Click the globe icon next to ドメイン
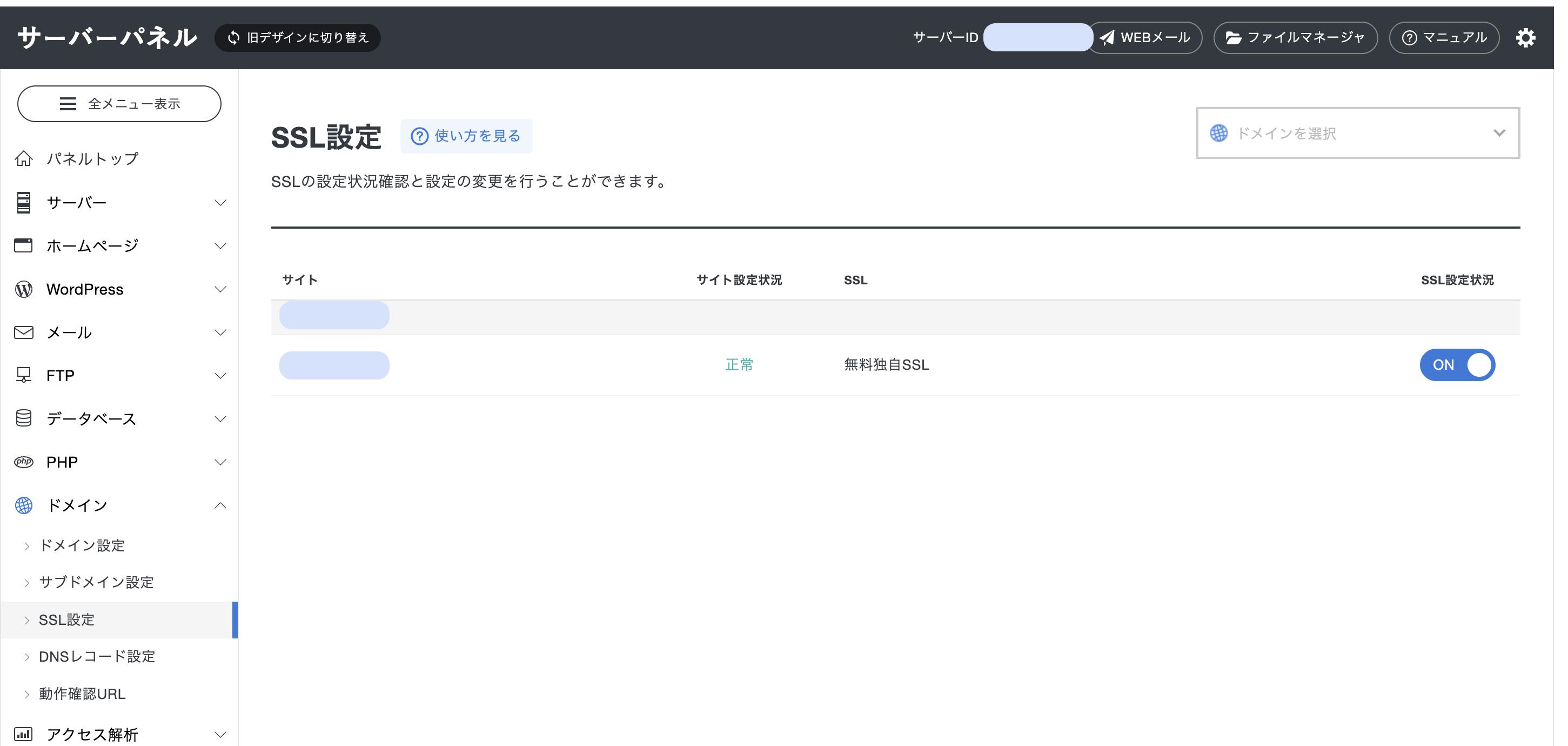1568x746 pixels. tap(23, 505)
